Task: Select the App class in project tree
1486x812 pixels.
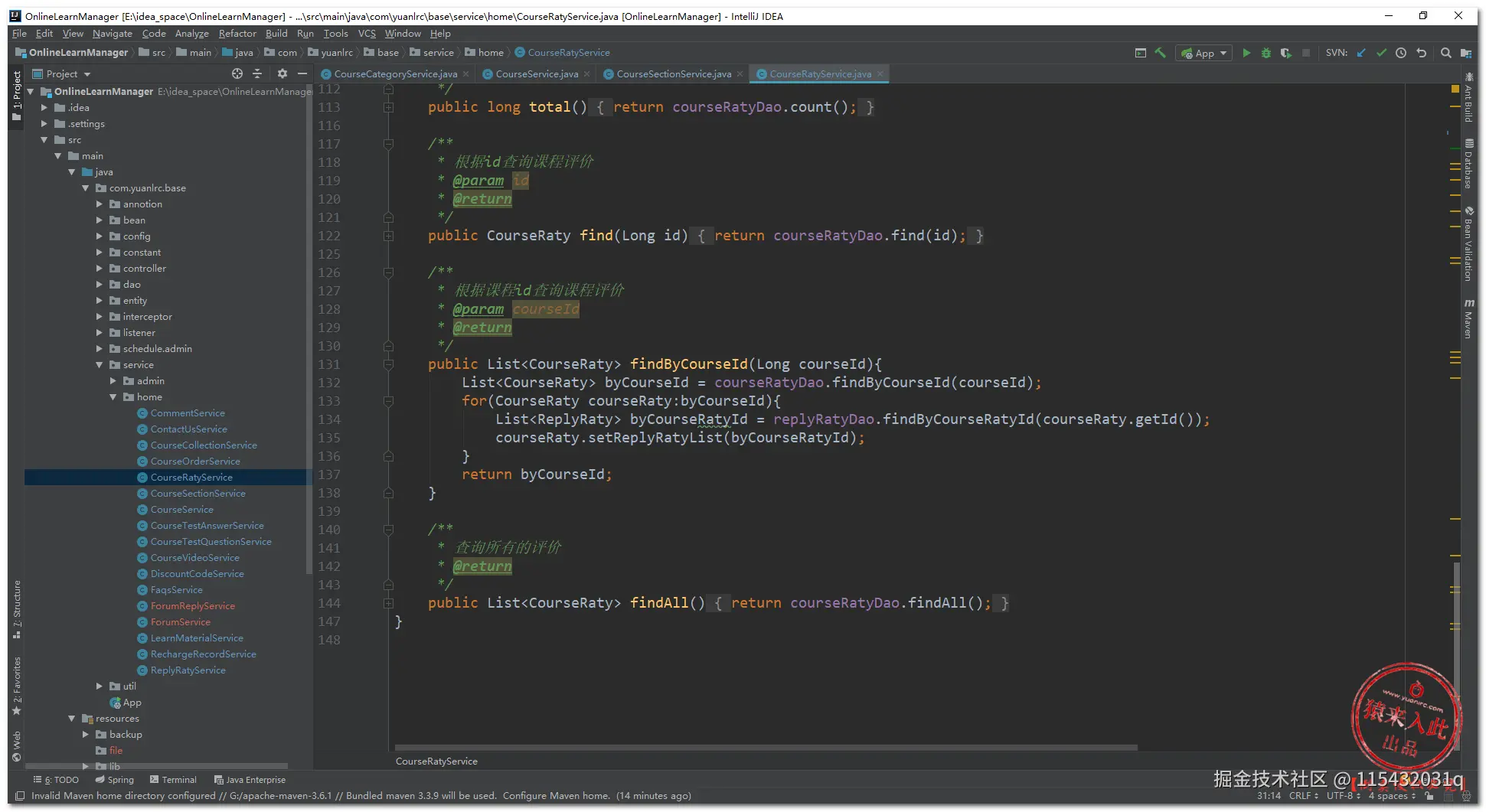Action: point(126,703)
